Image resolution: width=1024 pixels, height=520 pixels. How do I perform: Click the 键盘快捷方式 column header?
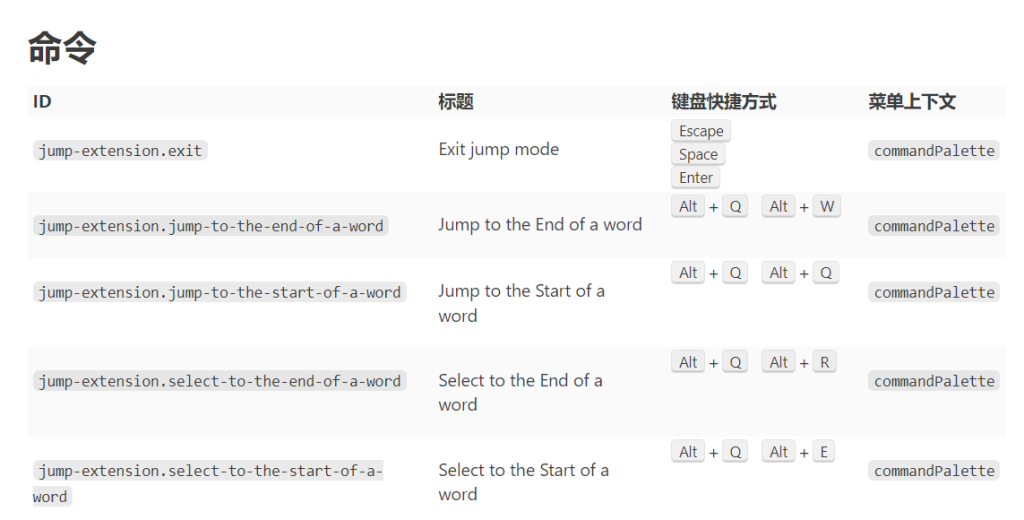[723, 101]
